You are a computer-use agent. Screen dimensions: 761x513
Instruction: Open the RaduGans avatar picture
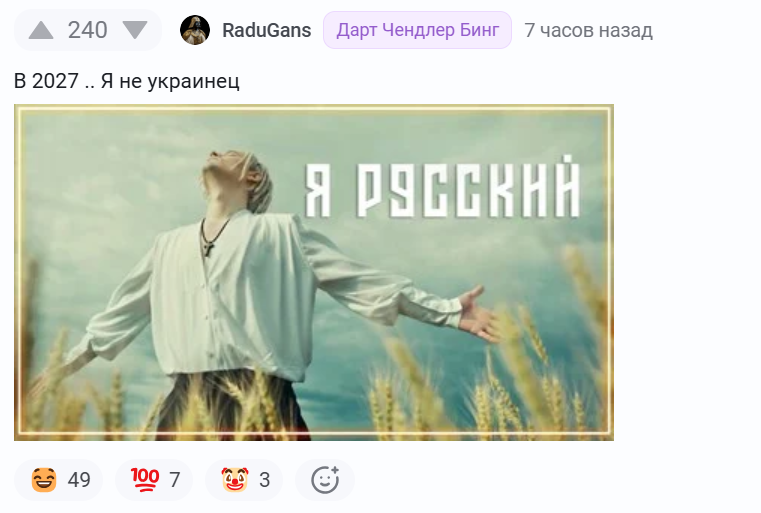pos(195,30)
